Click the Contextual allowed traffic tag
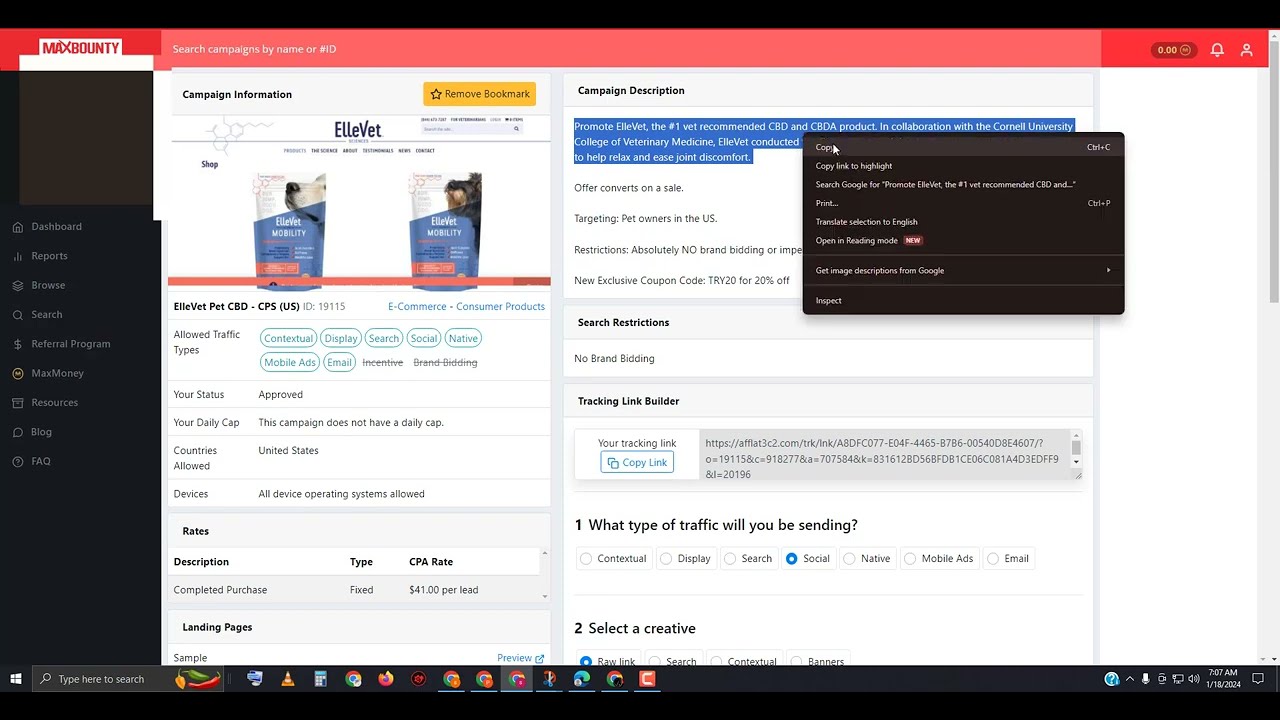Screen dimensions: 1280x720 [x=288, y=339]
